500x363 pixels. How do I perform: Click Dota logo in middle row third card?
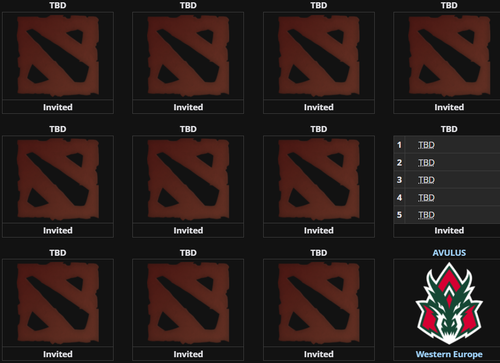coord(319,179)
